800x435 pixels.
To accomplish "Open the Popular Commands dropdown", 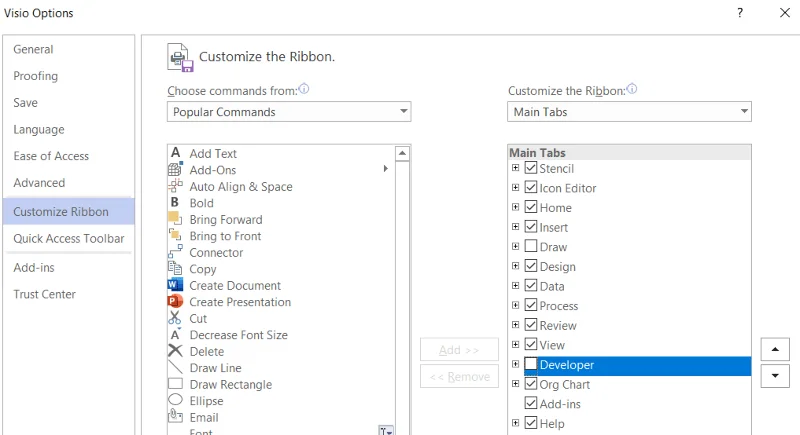I will 289,112.
